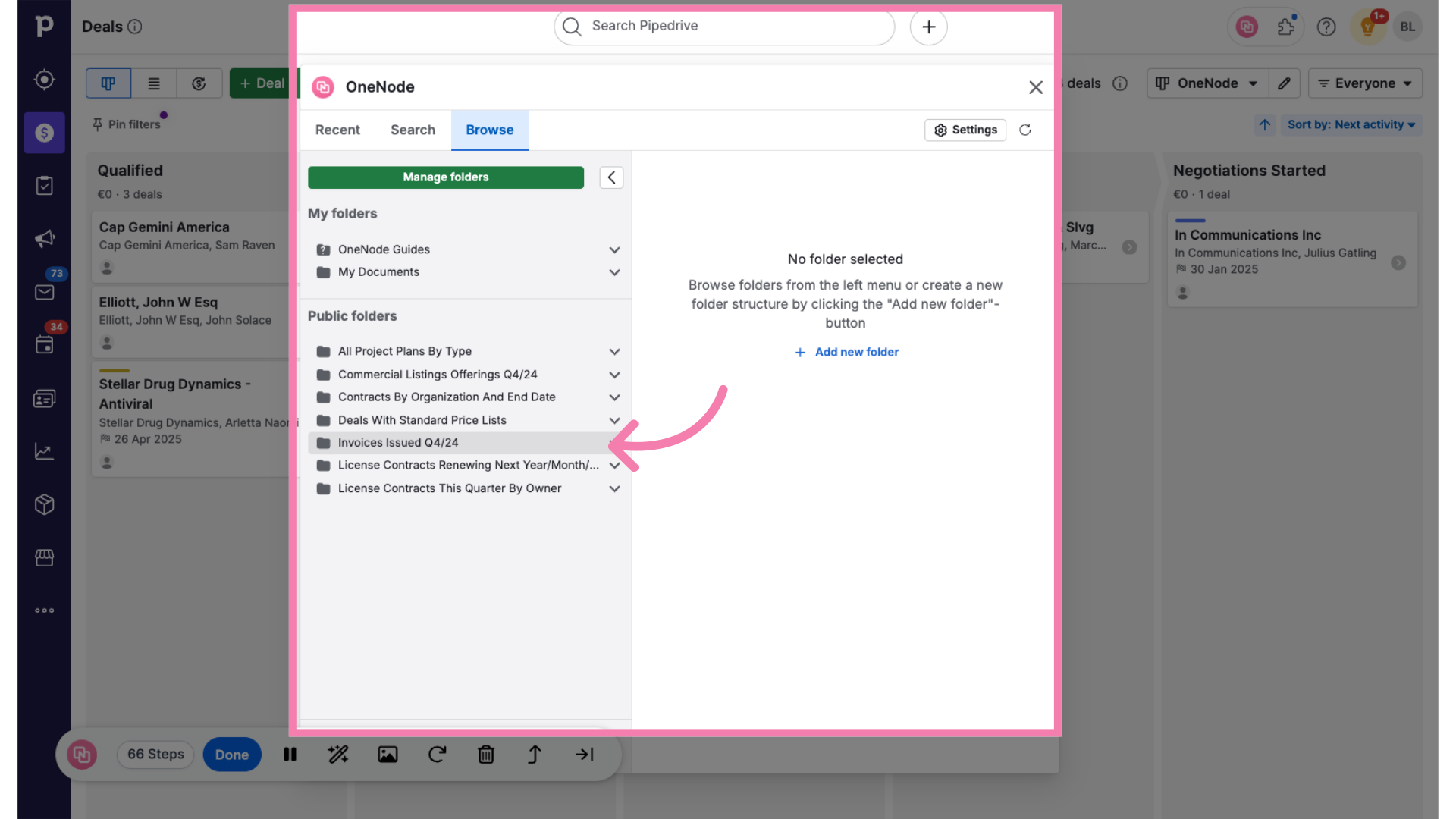Open the Leads target icon in sidebar
The width and height of the screenshot is (1456, 819).
pos(44,80)
